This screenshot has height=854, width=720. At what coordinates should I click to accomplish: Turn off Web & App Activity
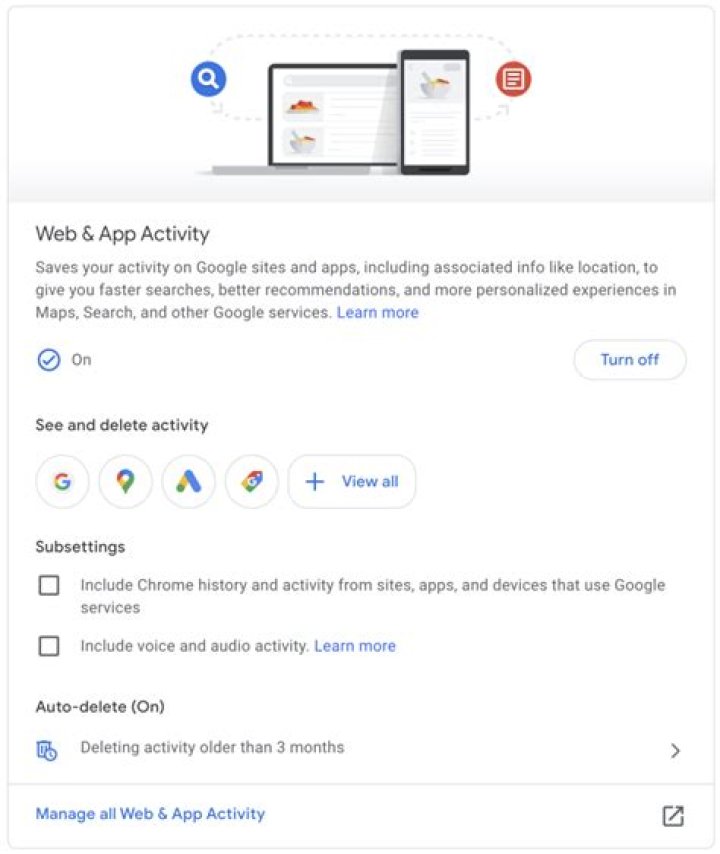coord(630,359)
